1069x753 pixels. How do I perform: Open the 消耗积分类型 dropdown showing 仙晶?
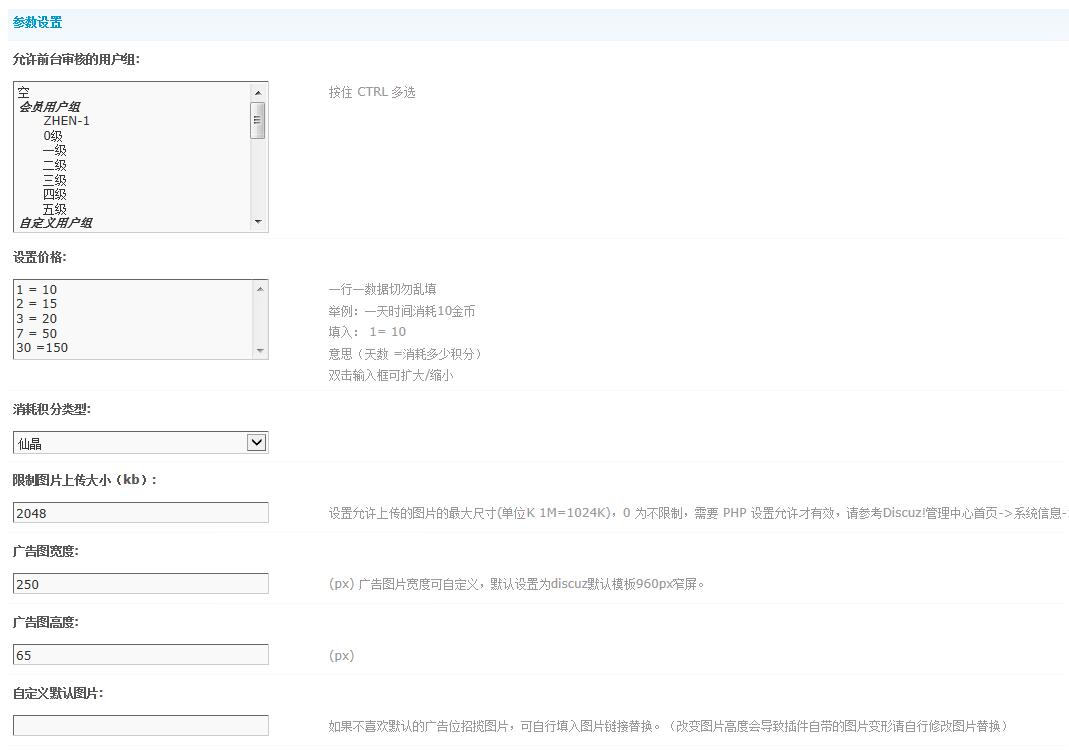tap(130, 443)
